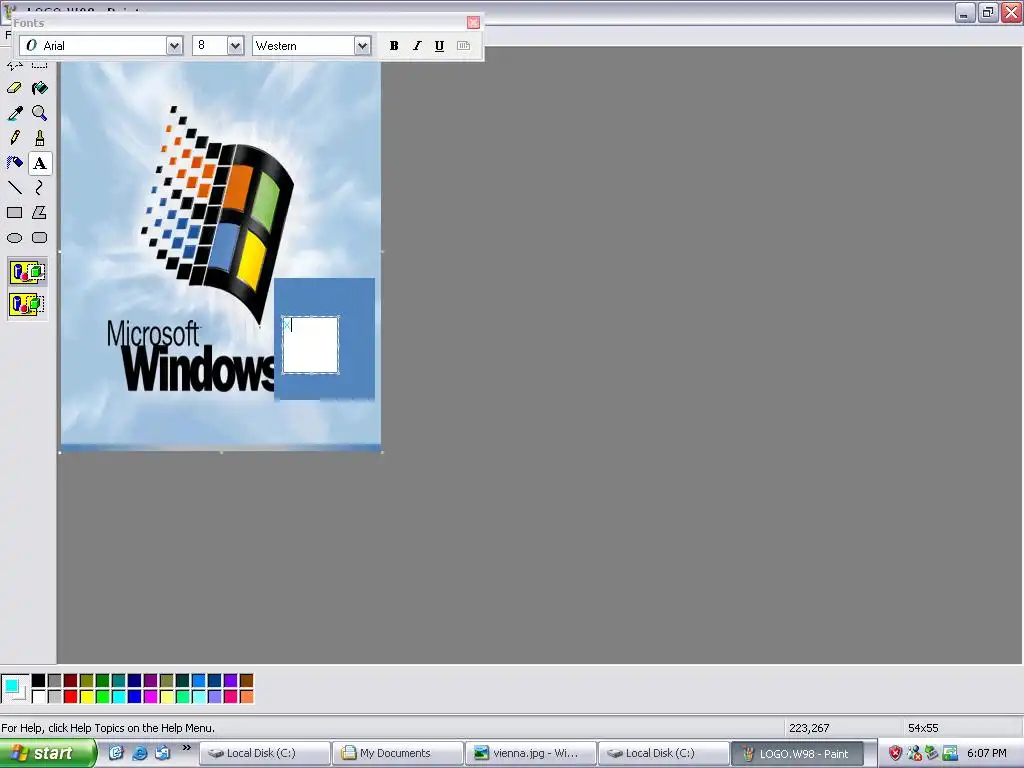Pick the white color swatch
The width and height of the screenshot is (1024, 768).
click(x=39, y=697)
